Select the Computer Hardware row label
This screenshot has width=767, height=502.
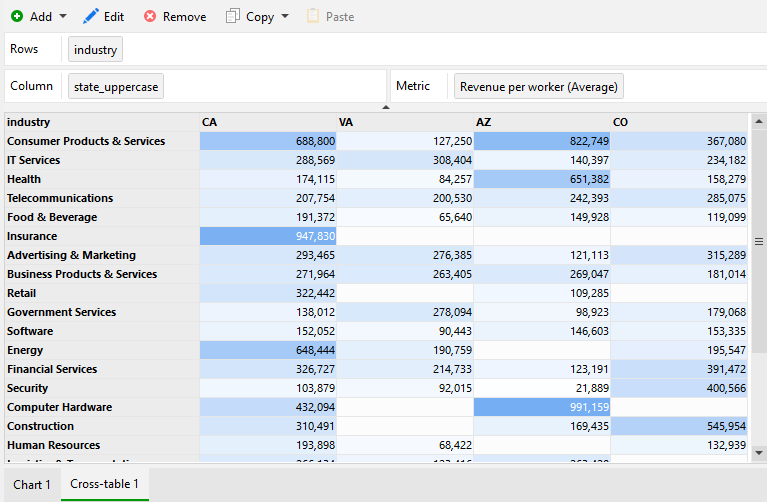click(x=102, y=407)
